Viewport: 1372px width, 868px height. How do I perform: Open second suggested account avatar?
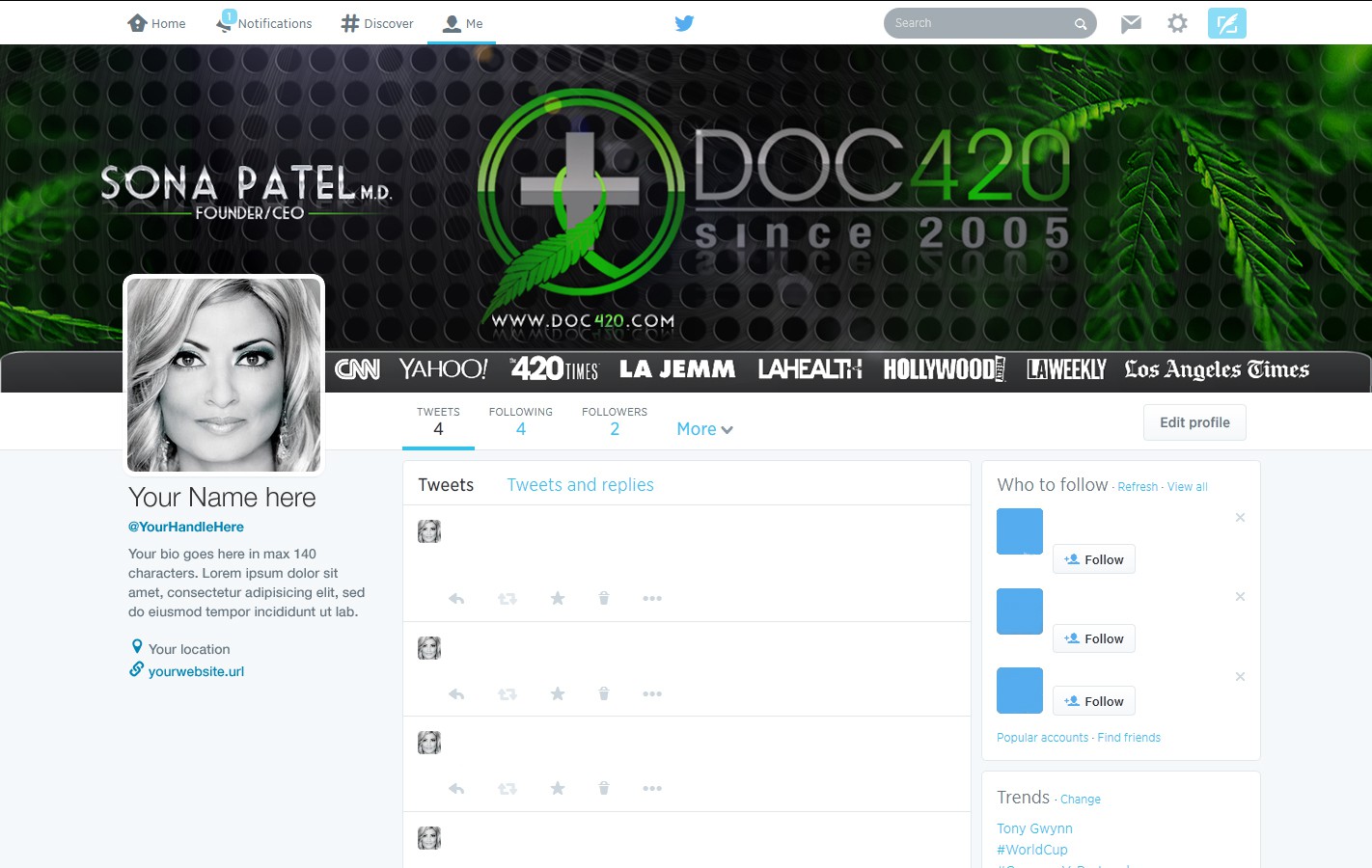point(1020,611)
